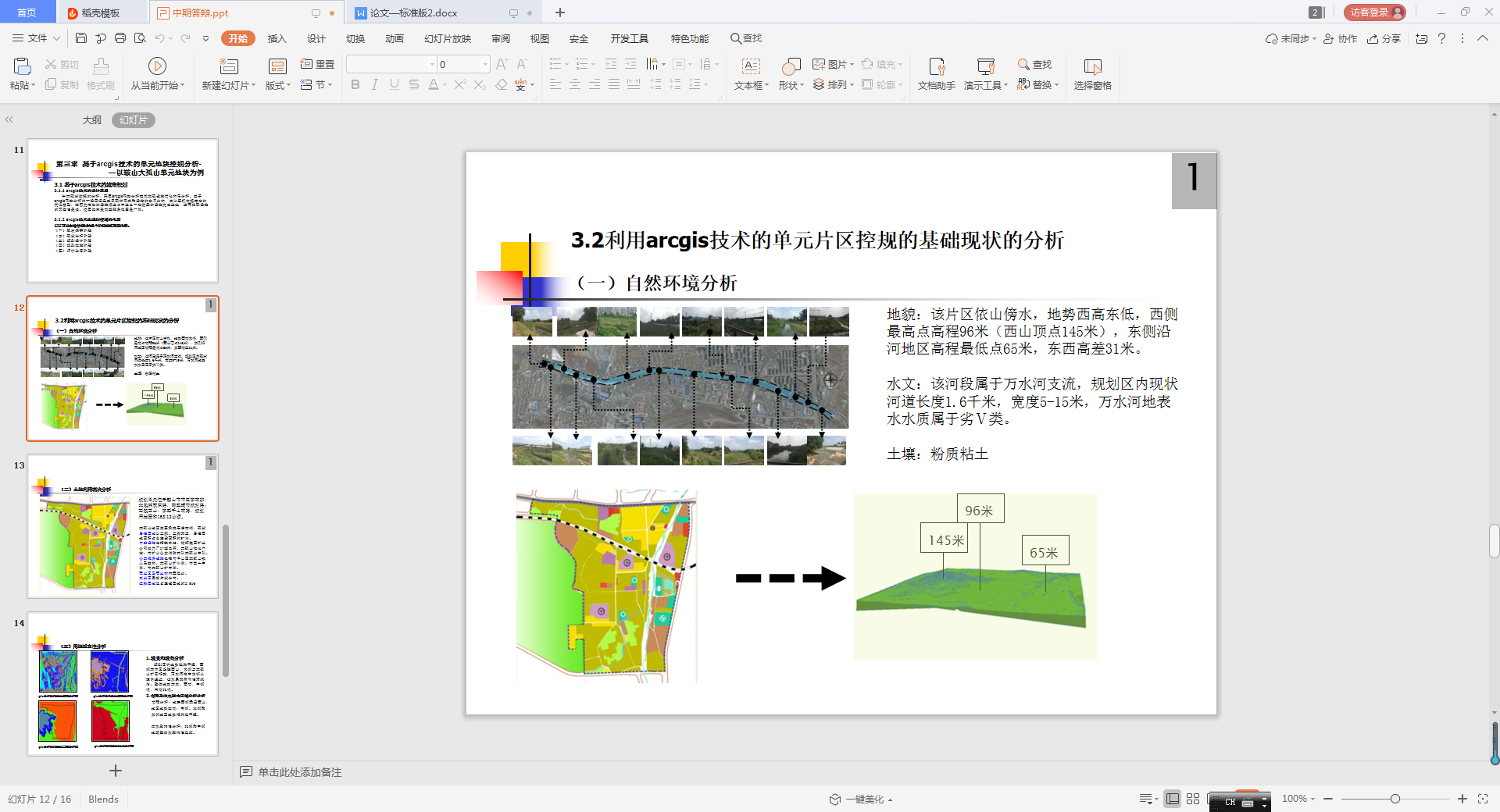1500x812 pixels.
Task: Select slide 11 thumbnail
Action: tap(123, 211)
